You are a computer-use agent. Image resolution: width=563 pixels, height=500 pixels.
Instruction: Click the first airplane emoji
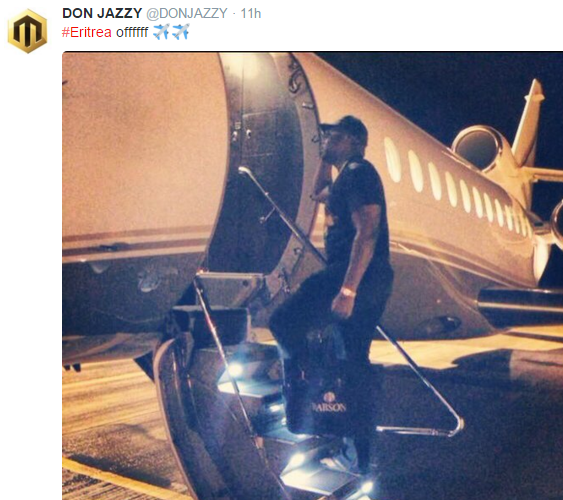point(161,32)
